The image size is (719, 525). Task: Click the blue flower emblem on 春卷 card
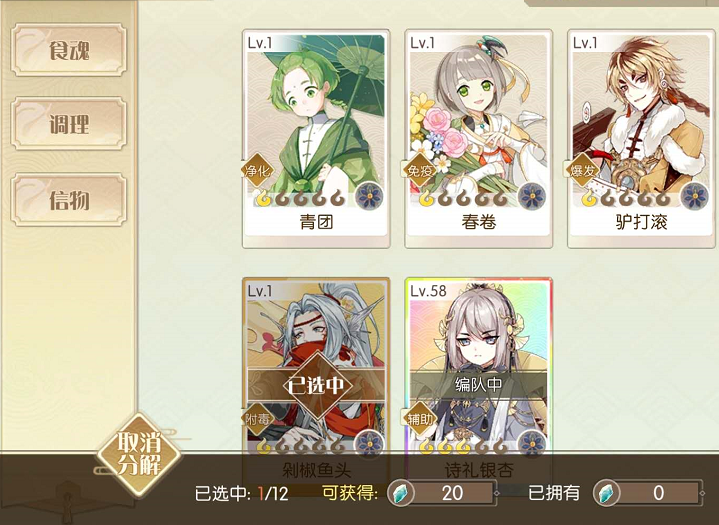532,197
